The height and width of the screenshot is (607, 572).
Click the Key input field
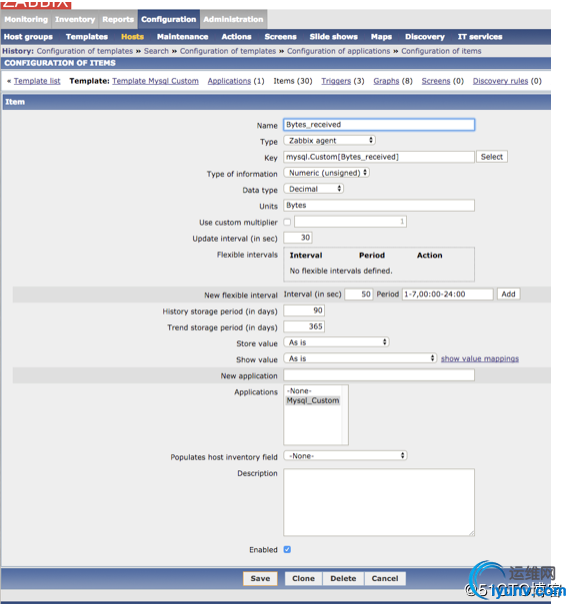tap(378, 157)
